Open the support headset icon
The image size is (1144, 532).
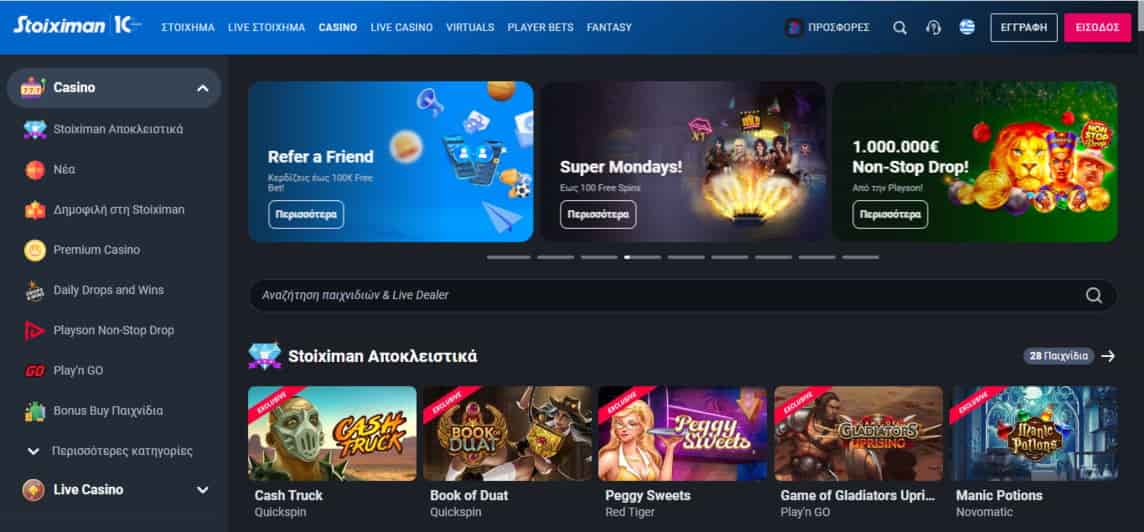coord(933,28)
